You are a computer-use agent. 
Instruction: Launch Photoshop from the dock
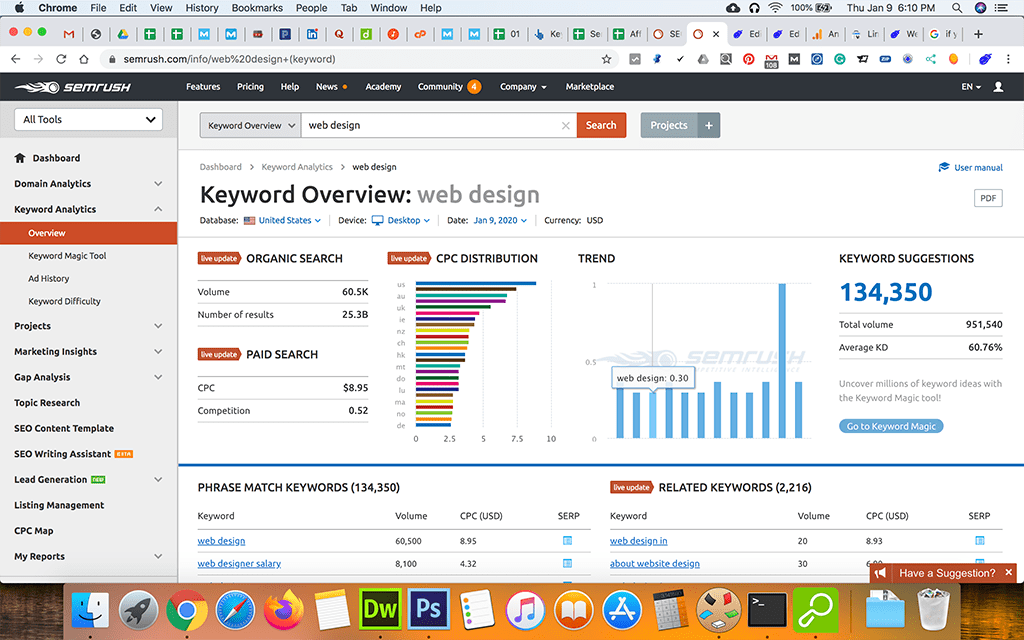[x=428, y=610]
